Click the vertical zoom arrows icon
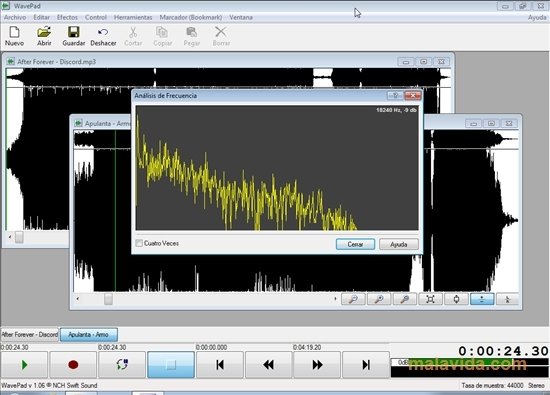 click(456, 299)
